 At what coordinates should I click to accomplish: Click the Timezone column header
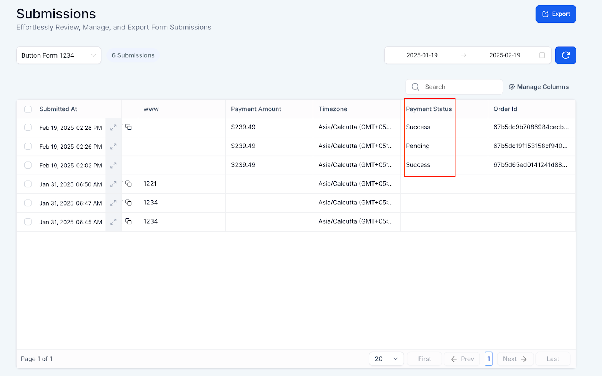pos(333,109)
